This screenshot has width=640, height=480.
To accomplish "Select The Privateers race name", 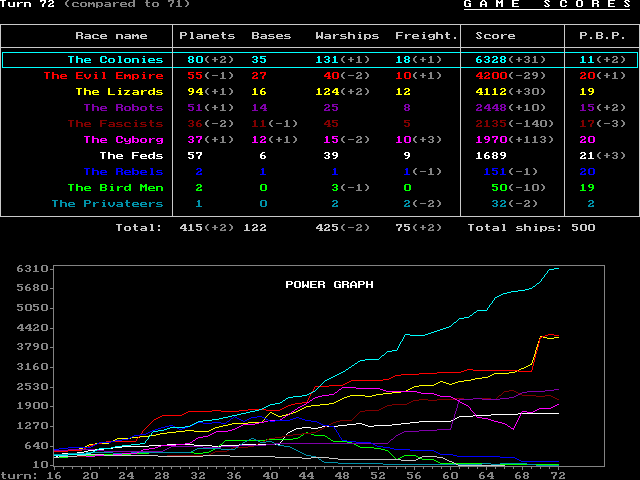I will pos(108,203).
